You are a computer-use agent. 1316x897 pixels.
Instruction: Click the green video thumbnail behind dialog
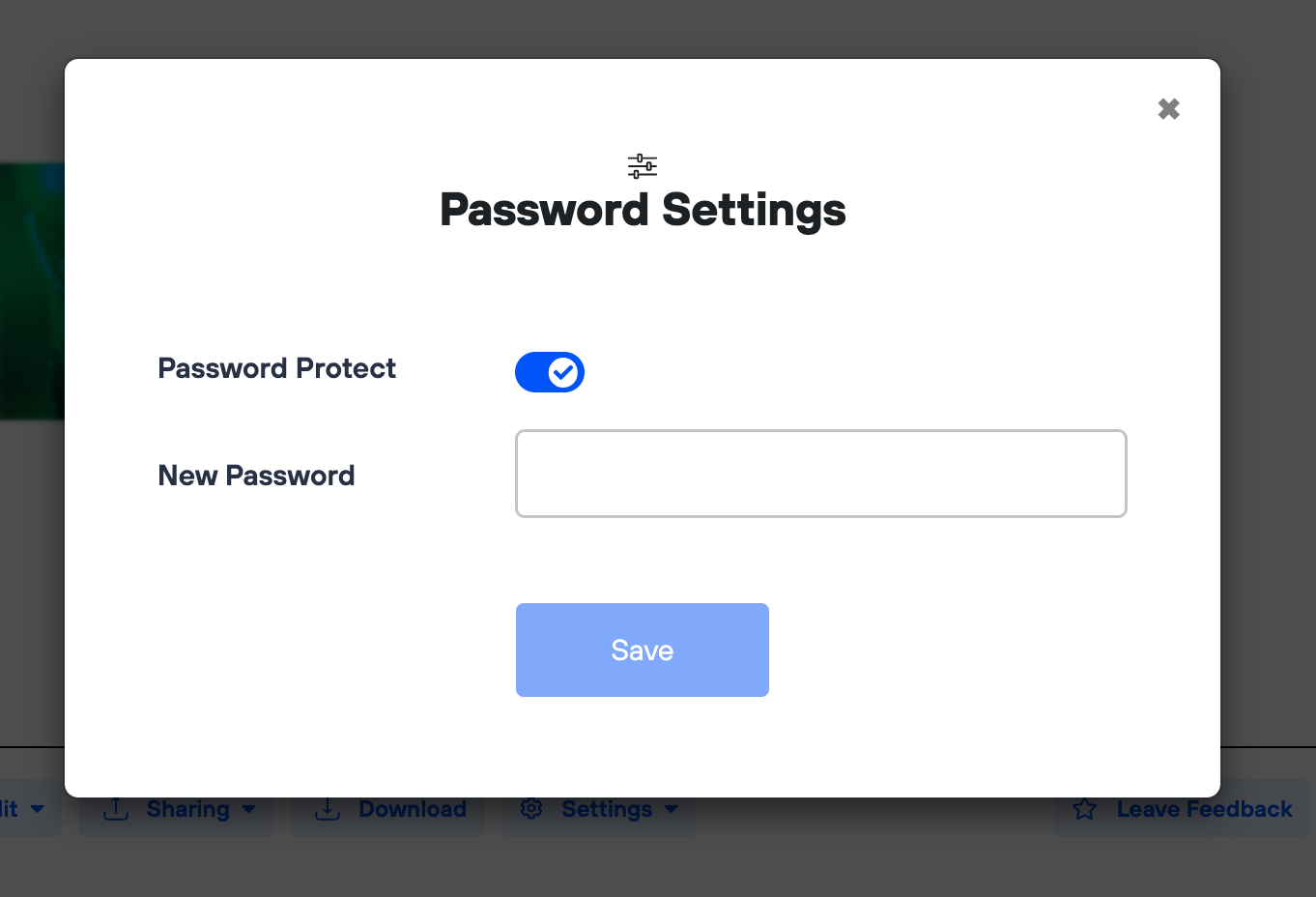point(31,290)
